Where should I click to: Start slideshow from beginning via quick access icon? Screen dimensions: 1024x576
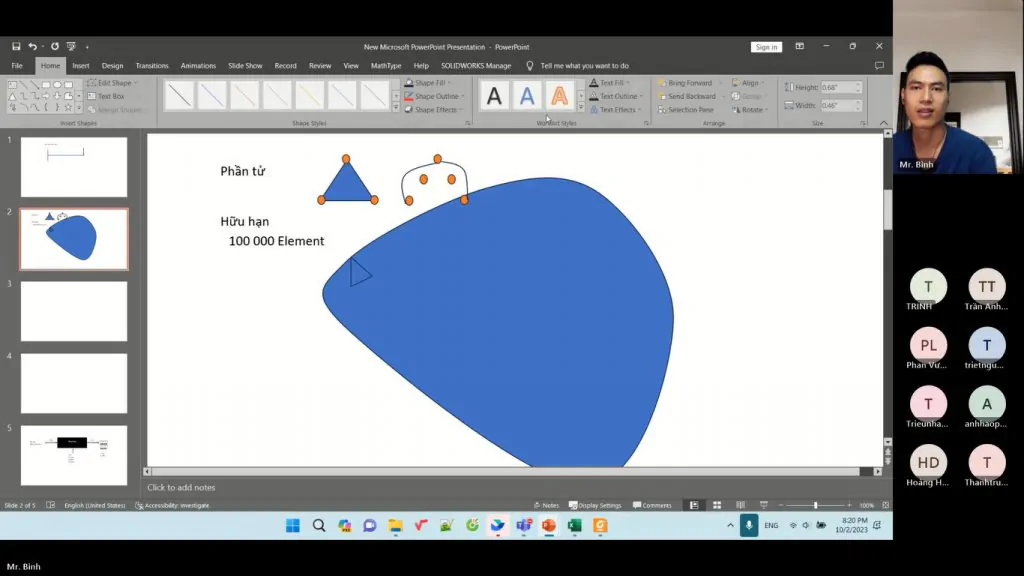point(71,46)
